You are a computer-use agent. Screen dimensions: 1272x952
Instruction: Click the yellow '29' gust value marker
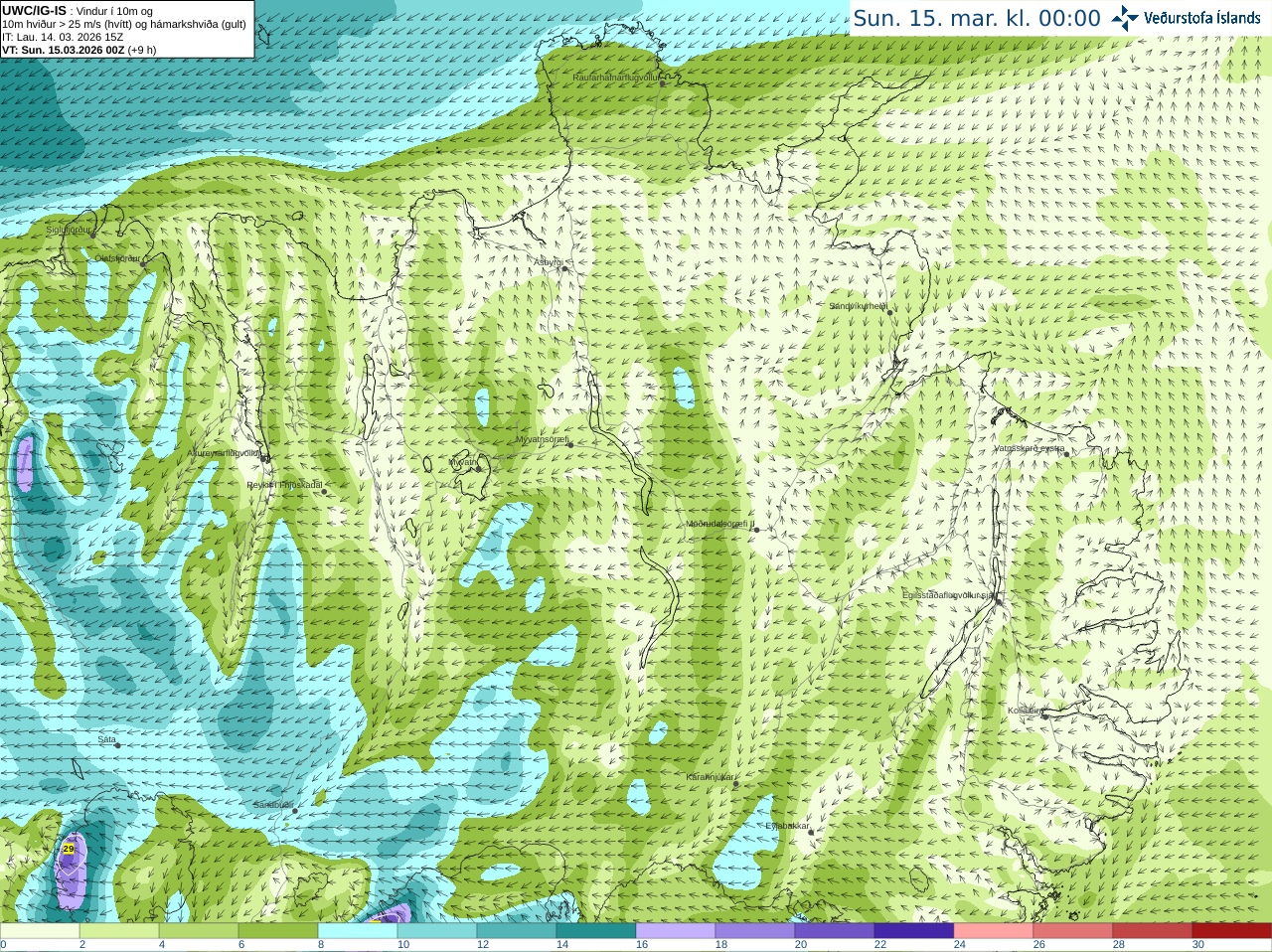click(x=69, y=849)
